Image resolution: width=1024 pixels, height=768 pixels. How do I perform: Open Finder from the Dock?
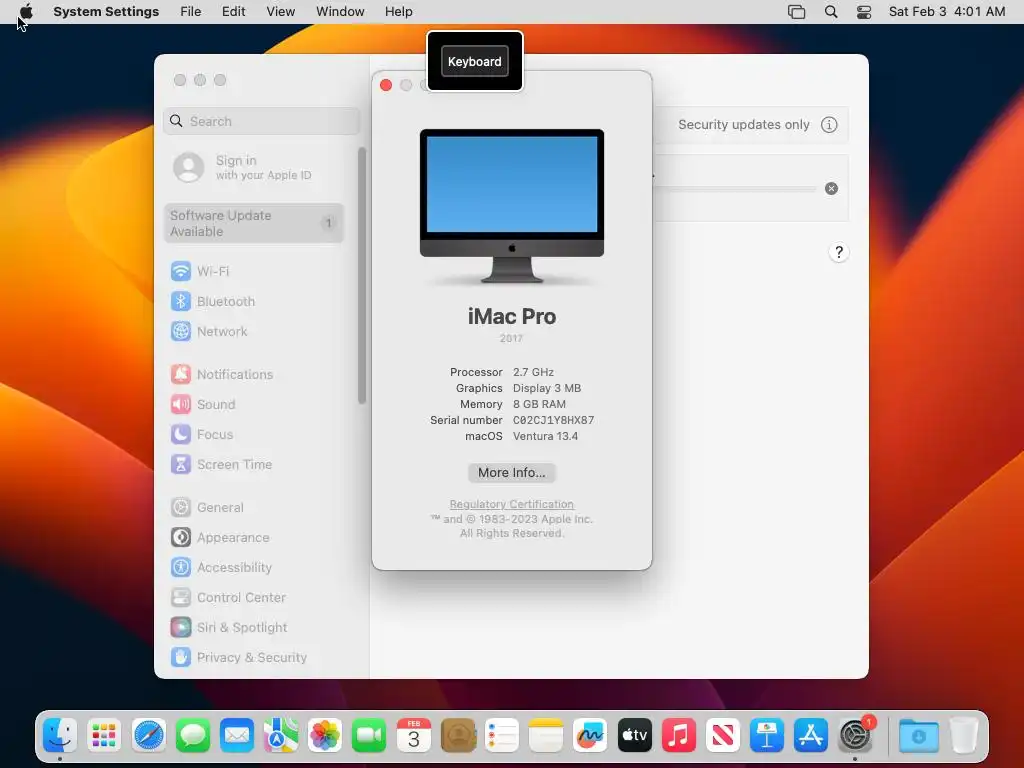coord(60,735)
